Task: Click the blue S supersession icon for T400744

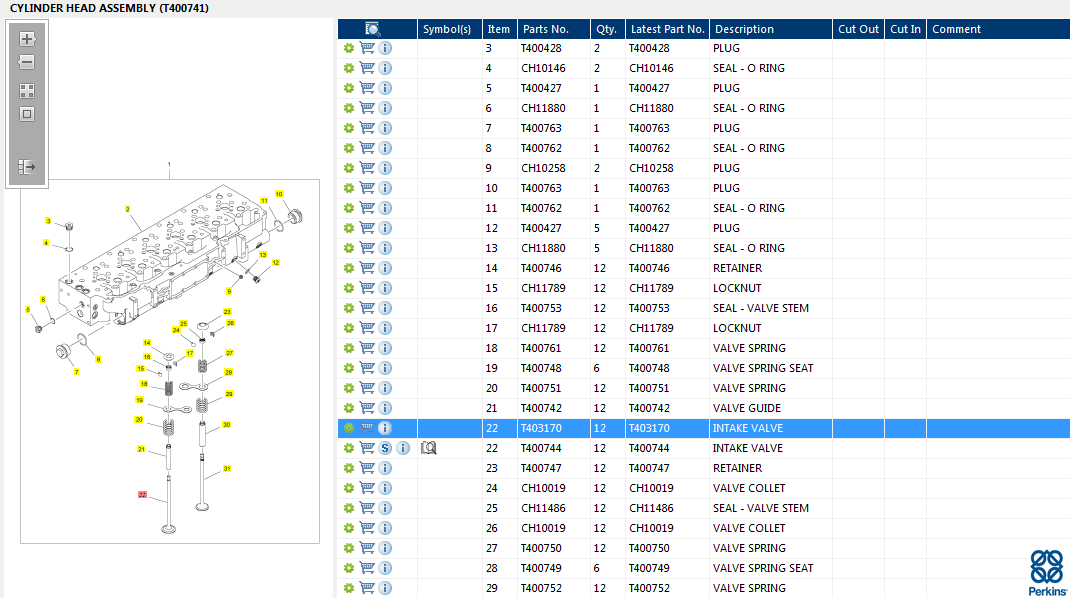Action: click(386, 448)
